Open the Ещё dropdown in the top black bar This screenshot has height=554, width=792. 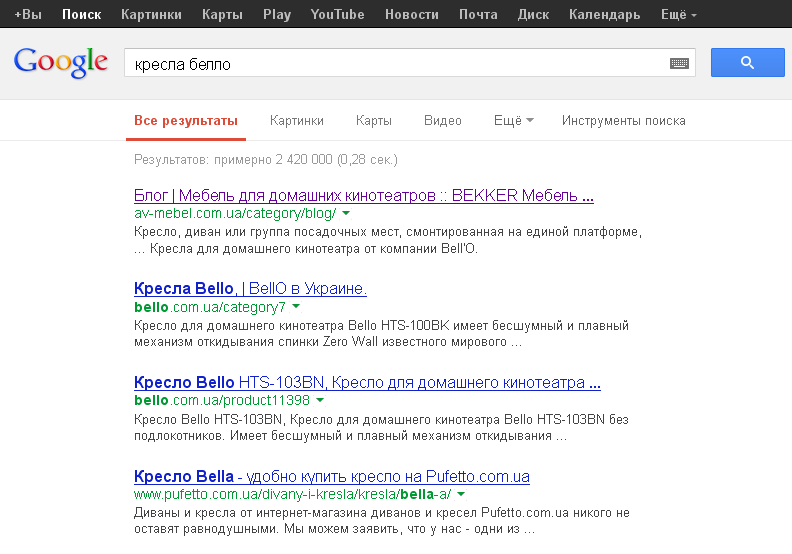pos(678,15)
